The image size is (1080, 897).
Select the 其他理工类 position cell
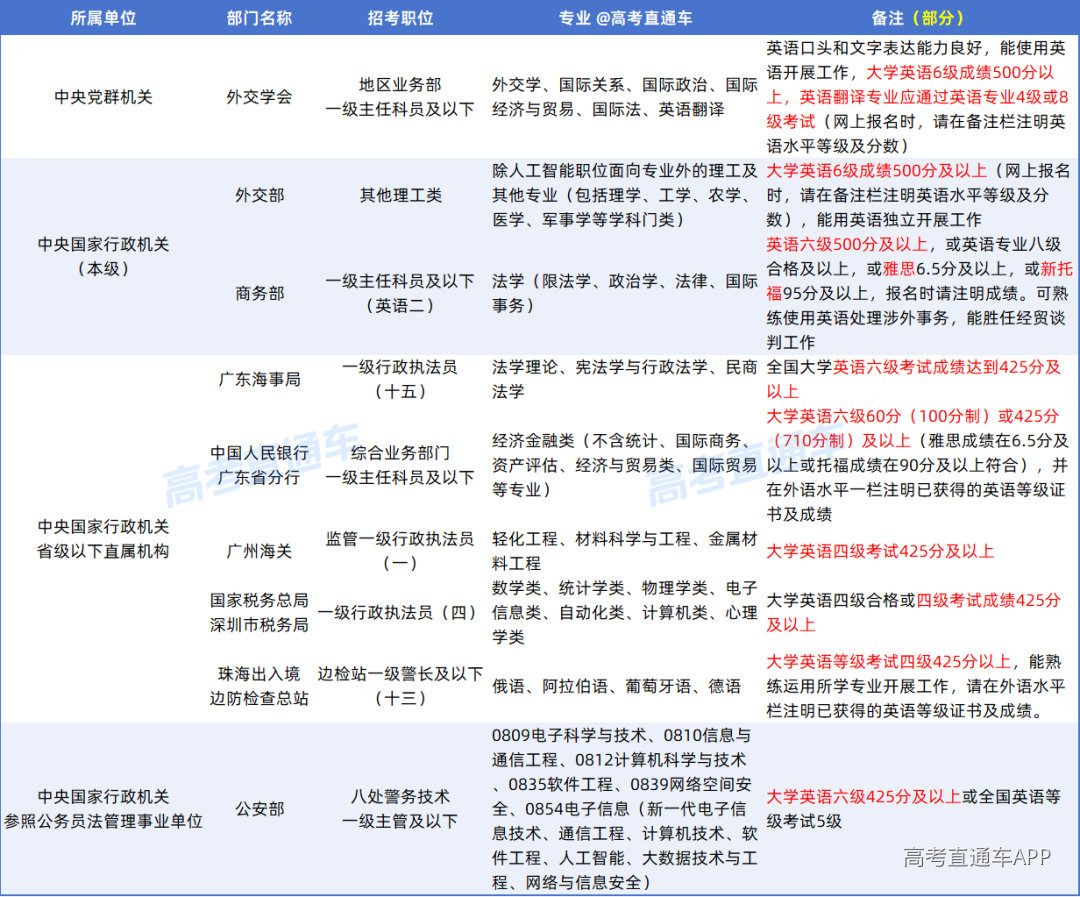point(400,195)
